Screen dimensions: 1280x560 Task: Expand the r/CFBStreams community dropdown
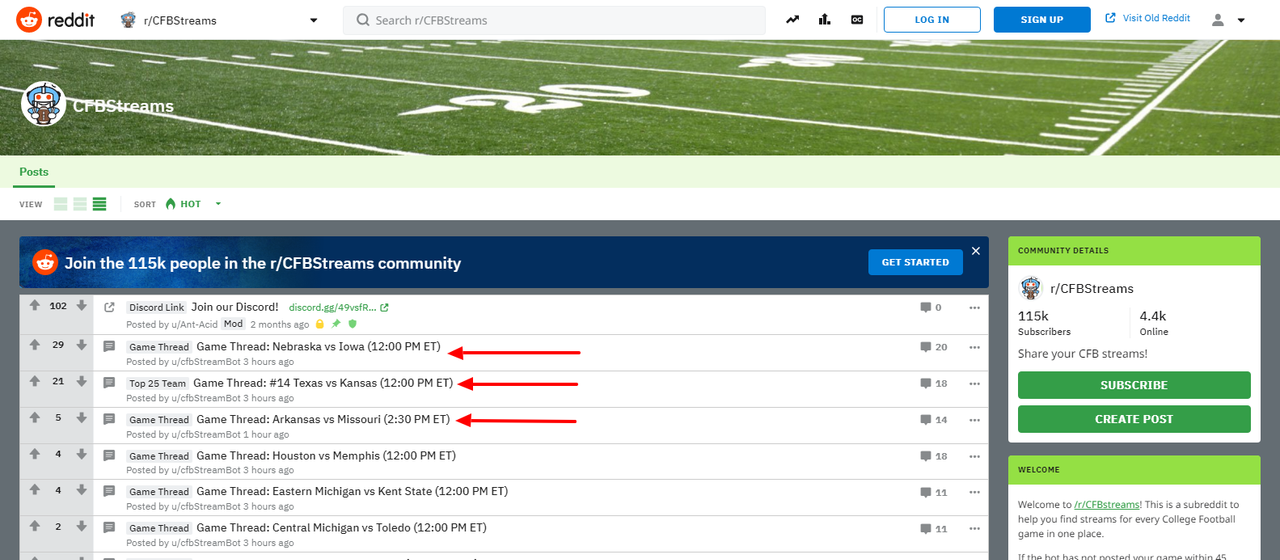[219, 20]
